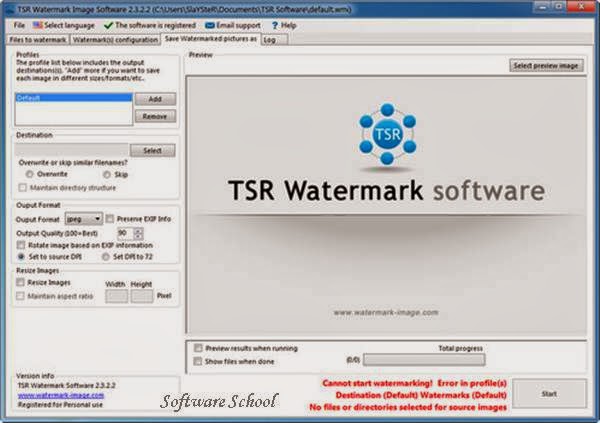Click the destination path field

(x=72, y=150)
